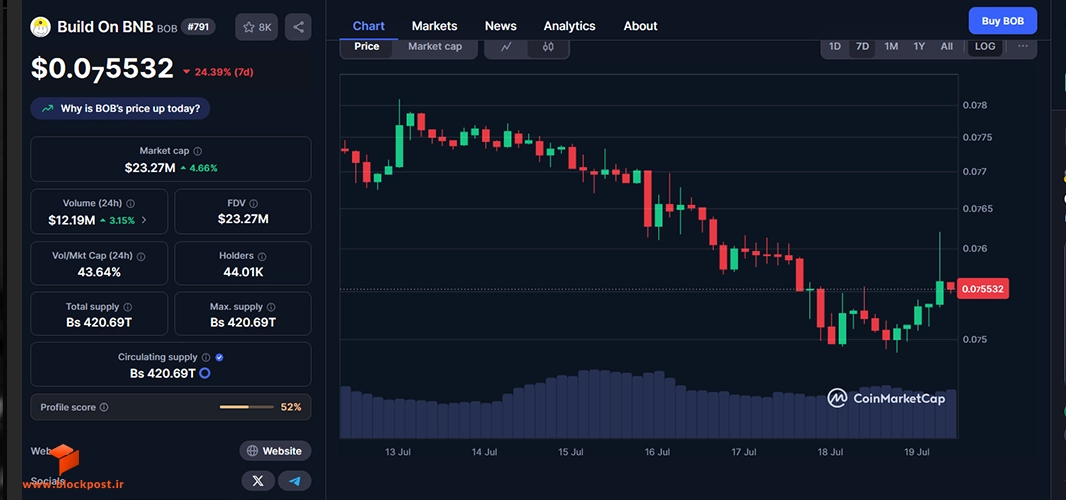
Task: Click the trend arrow in price question
Action: click(48, 108)
